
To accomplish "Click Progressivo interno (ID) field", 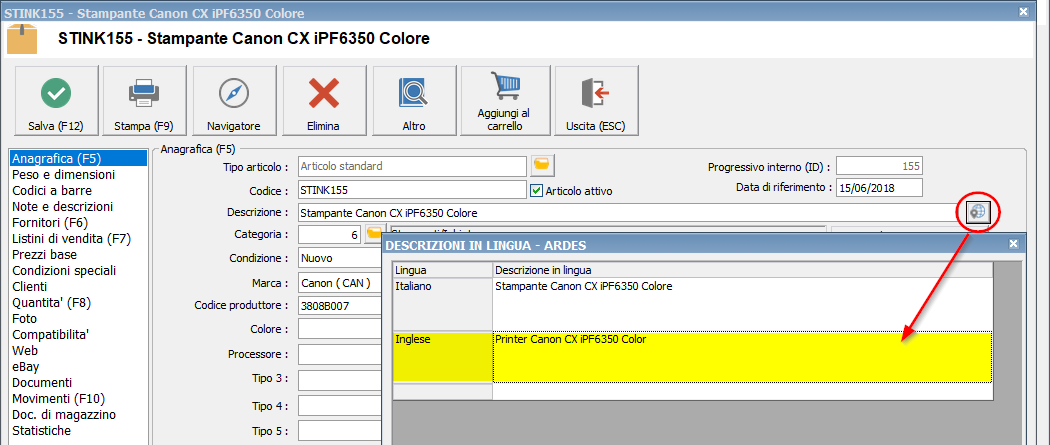I will pos(879,166).
